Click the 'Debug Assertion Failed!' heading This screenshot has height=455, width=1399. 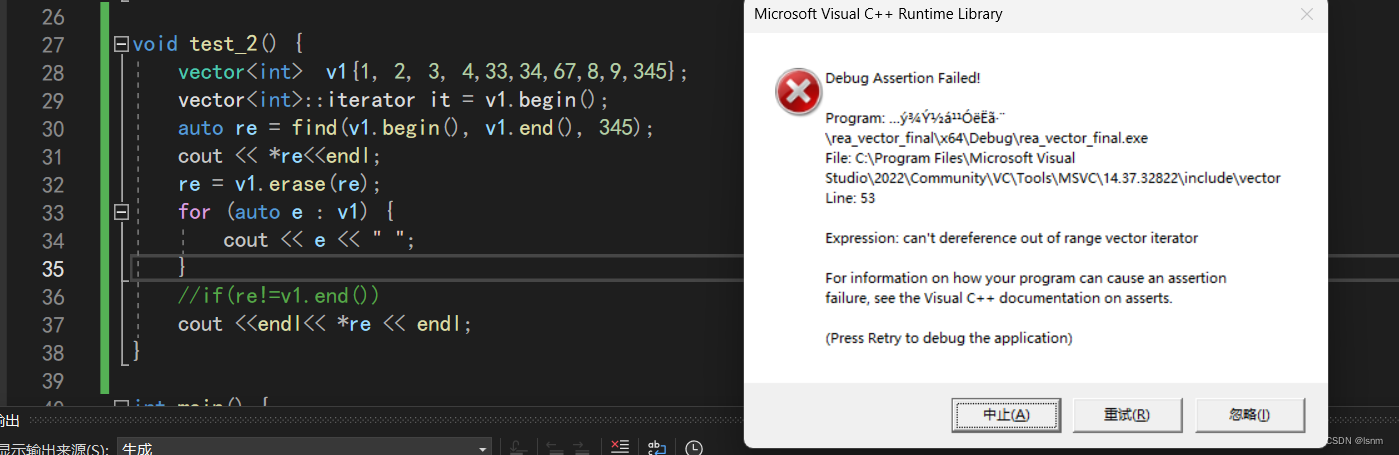pyautogui.click(x=903, y=78)
